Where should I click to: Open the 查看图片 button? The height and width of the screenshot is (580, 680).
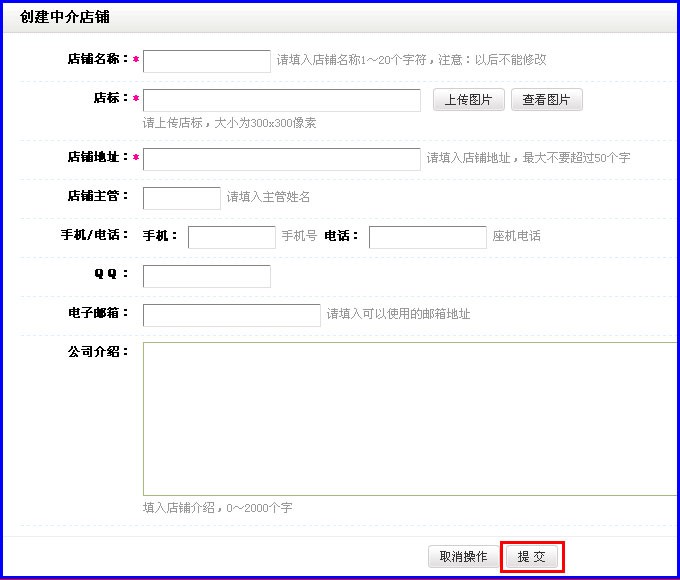point(546,100)
